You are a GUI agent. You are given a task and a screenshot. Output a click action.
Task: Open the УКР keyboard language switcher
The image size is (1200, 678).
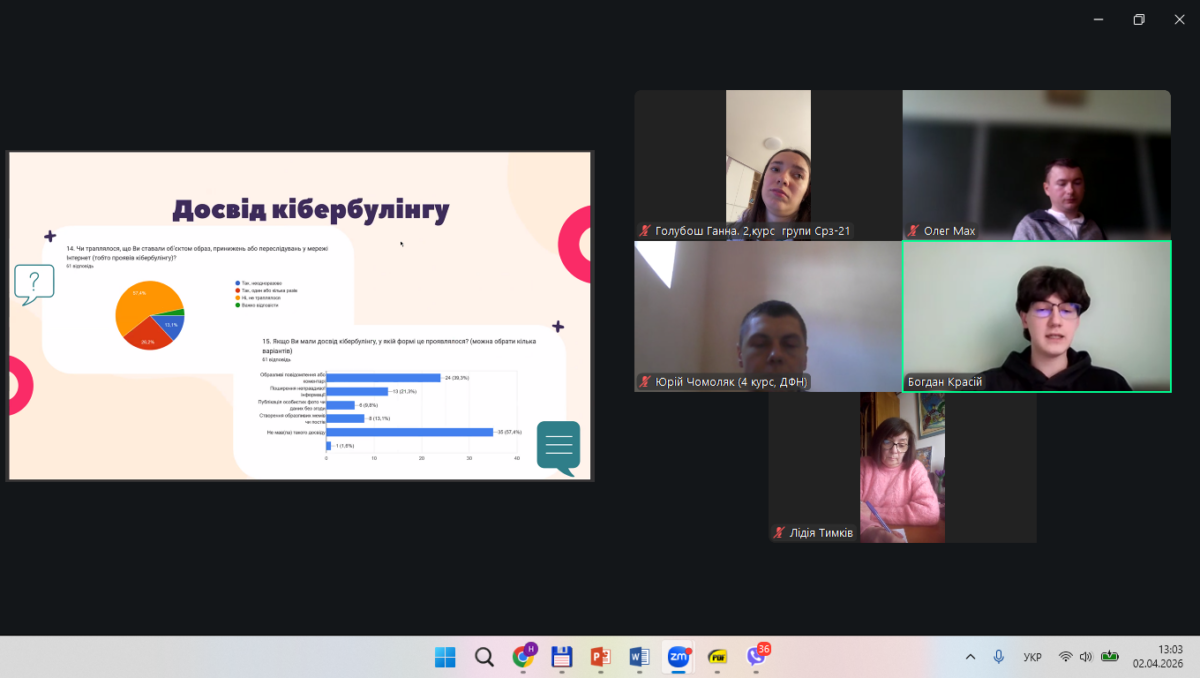click(x=1032, y=657)
